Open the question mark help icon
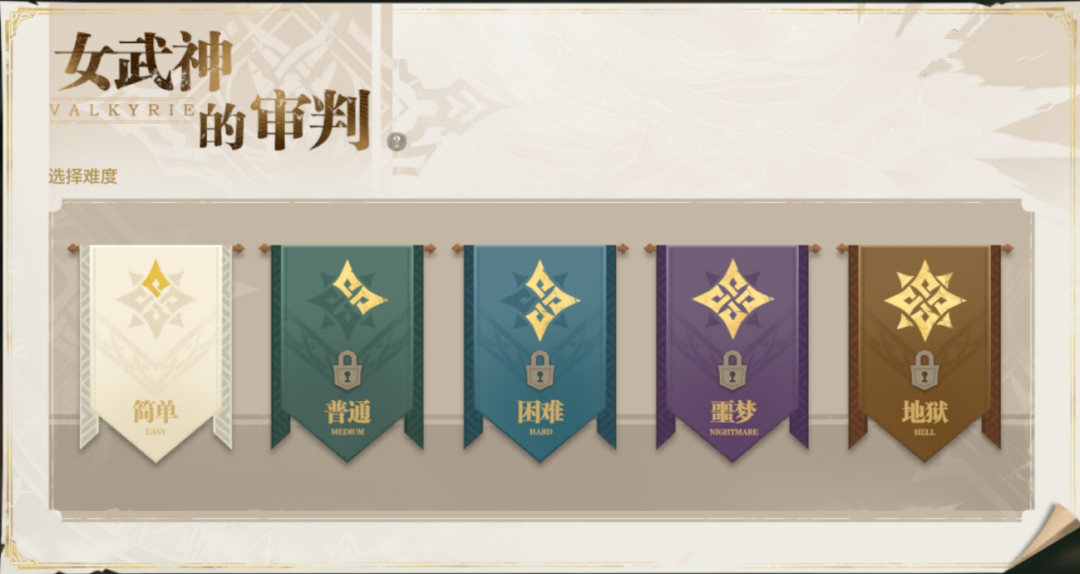The height and width of the screenshot is (574, 1080). pyautogui.click(x=397, y=142)
